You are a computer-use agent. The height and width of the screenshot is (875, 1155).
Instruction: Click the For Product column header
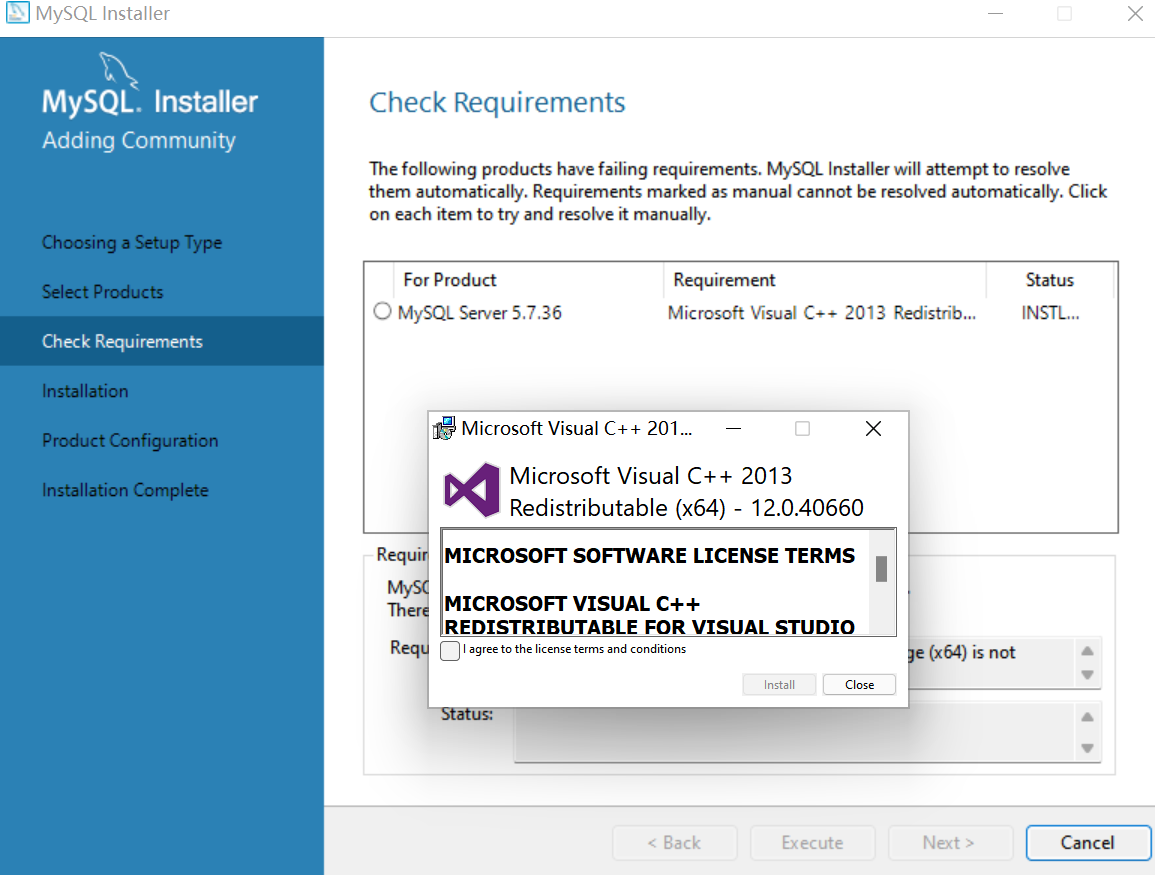[x=528, y=280]
